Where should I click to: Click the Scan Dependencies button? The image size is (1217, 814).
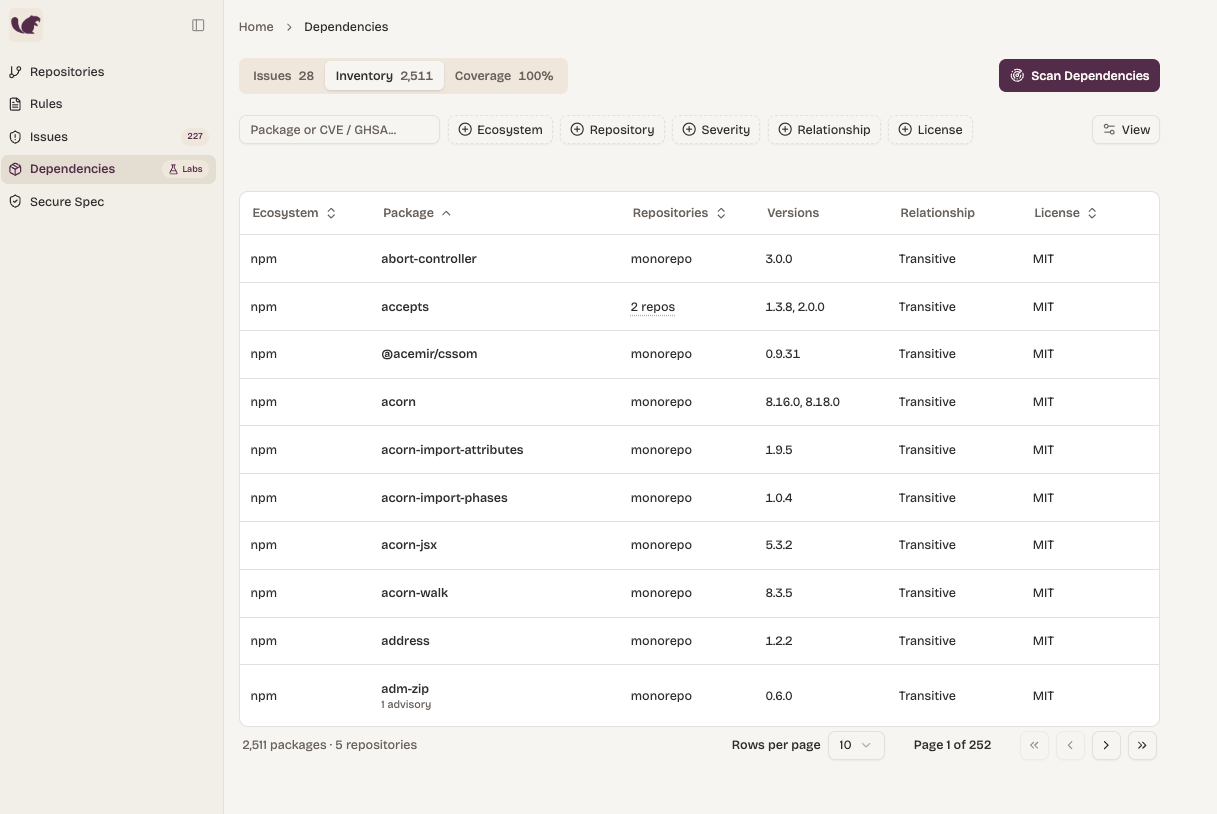pyautogui.click(x=1079, y=76)
